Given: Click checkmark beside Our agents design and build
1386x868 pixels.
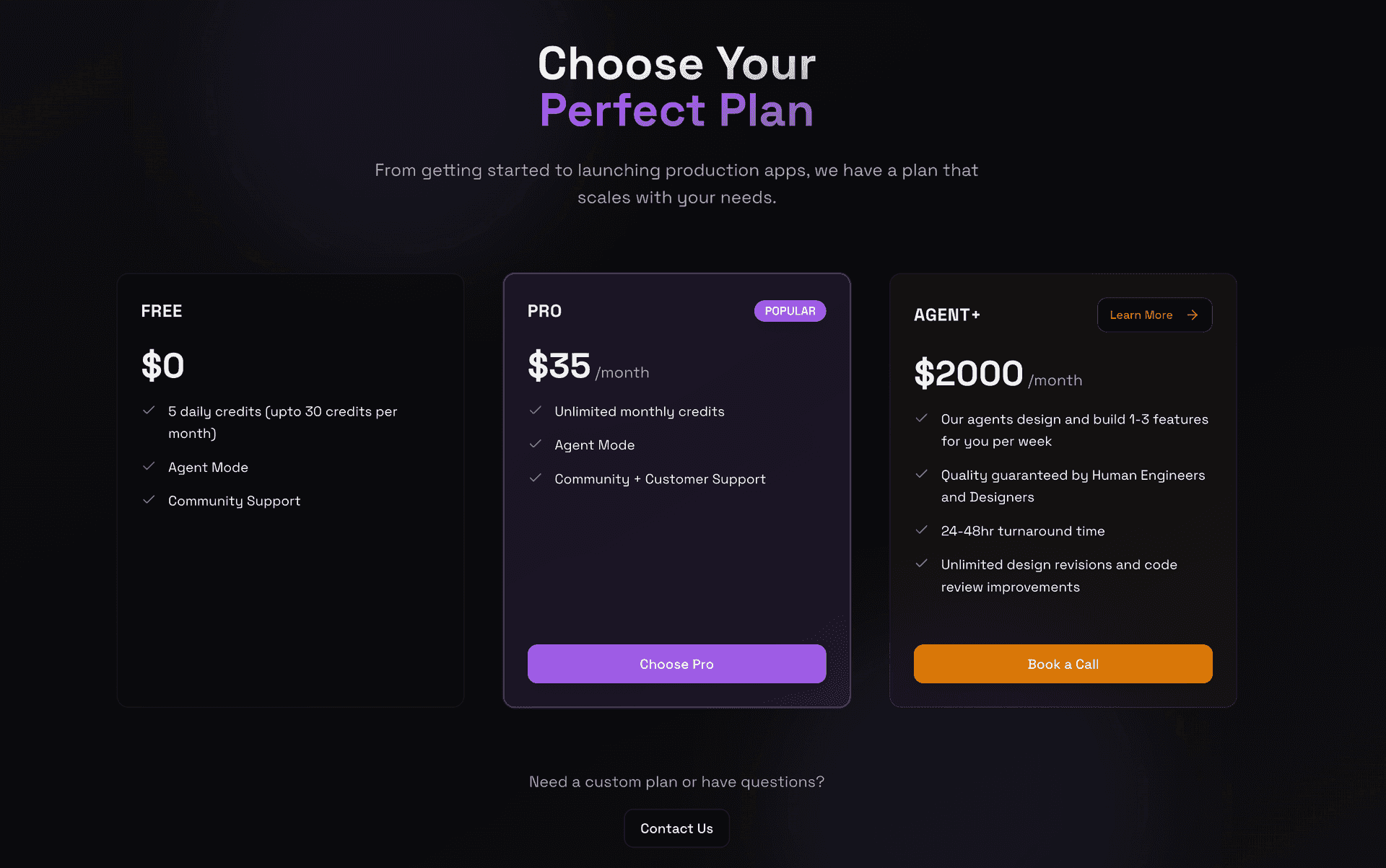Looking at the screenshot, I should 922,418.
